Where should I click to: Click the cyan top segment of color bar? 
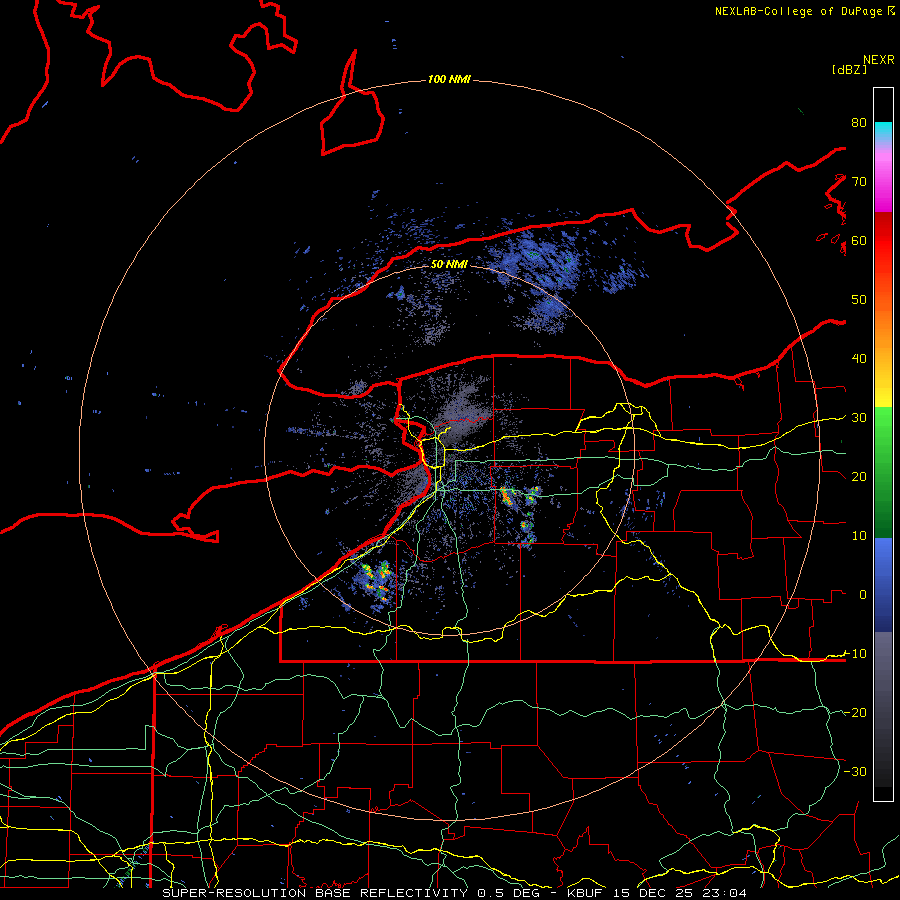pos(883,131)
